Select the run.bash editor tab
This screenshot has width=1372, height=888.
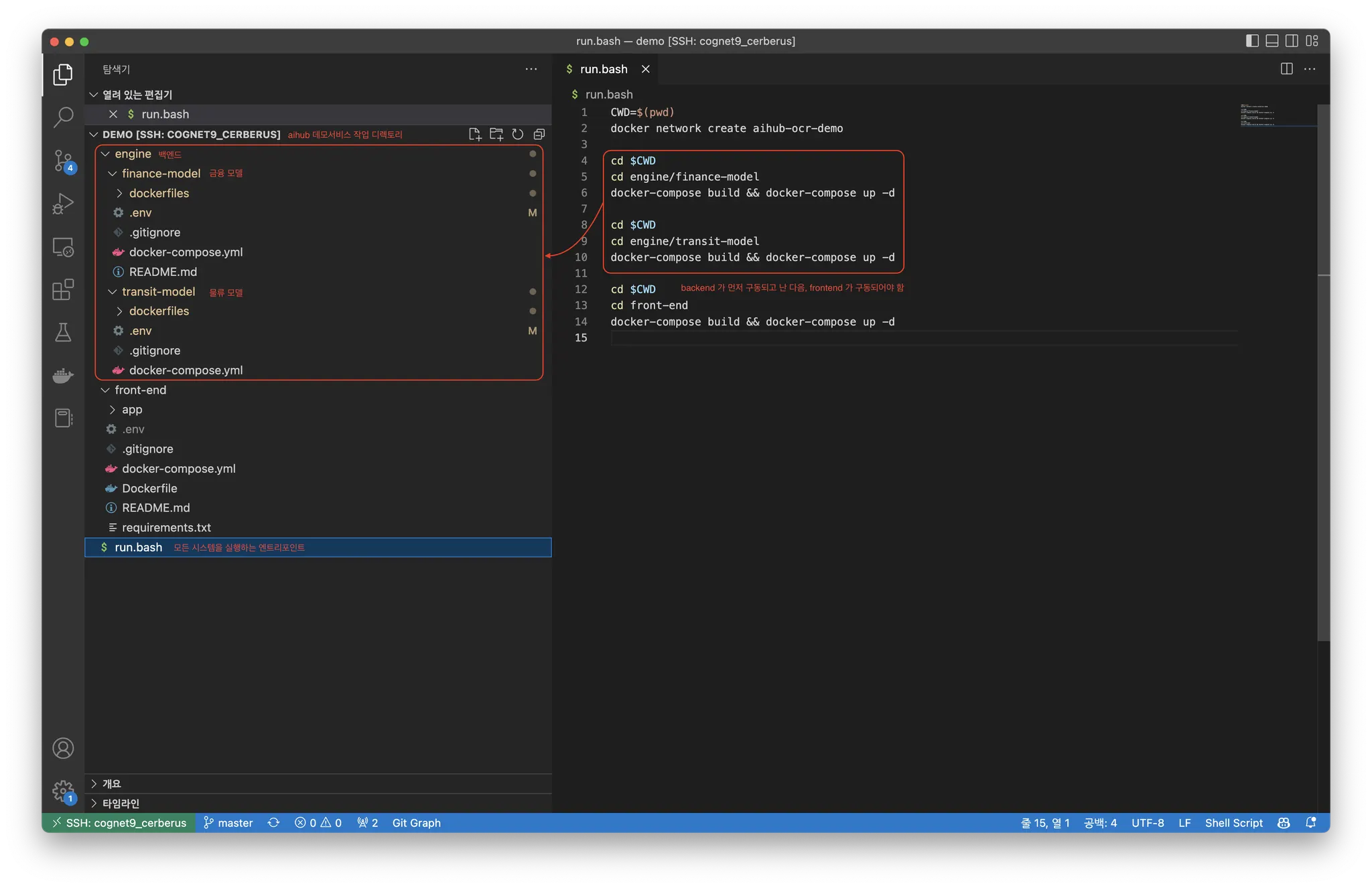(x=603, y=69)
